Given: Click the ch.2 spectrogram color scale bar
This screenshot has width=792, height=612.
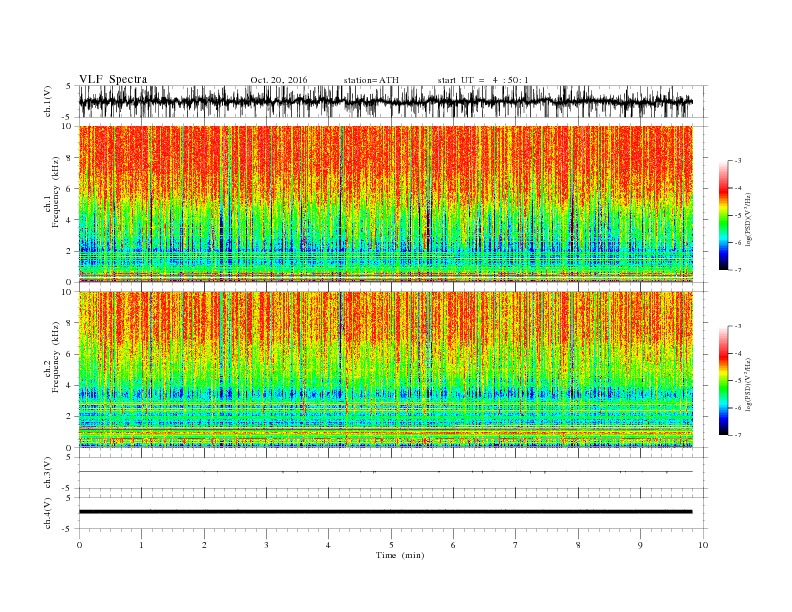Looking at the screenshot, I should click(x=723, y=381).
